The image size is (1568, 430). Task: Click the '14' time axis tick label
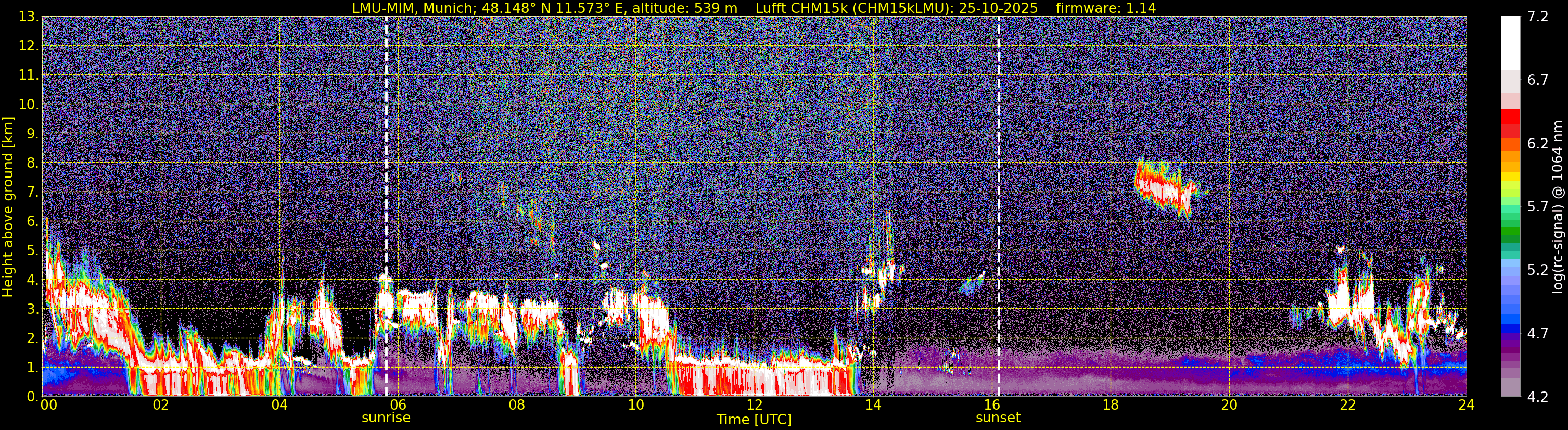coord(873,405)
